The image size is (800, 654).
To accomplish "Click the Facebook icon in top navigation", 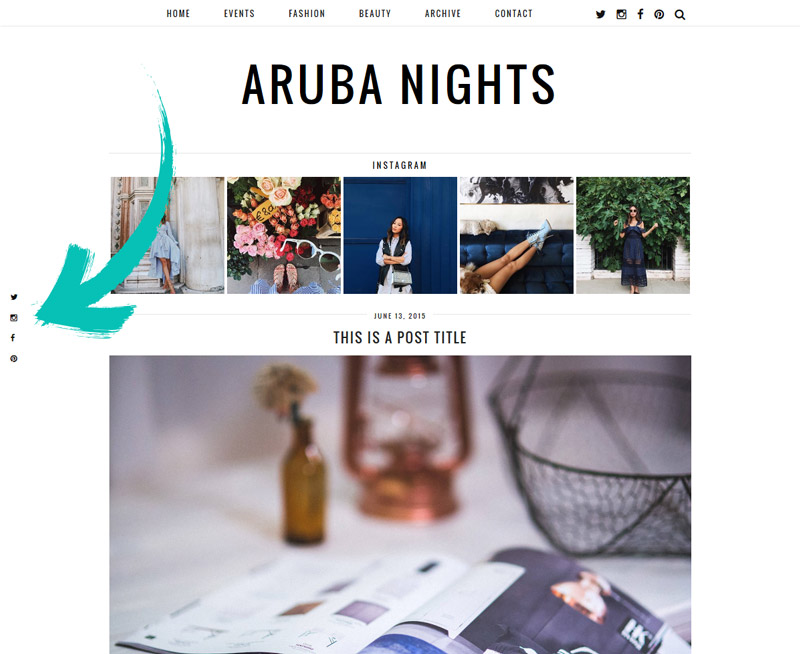I will click(640, 14).
